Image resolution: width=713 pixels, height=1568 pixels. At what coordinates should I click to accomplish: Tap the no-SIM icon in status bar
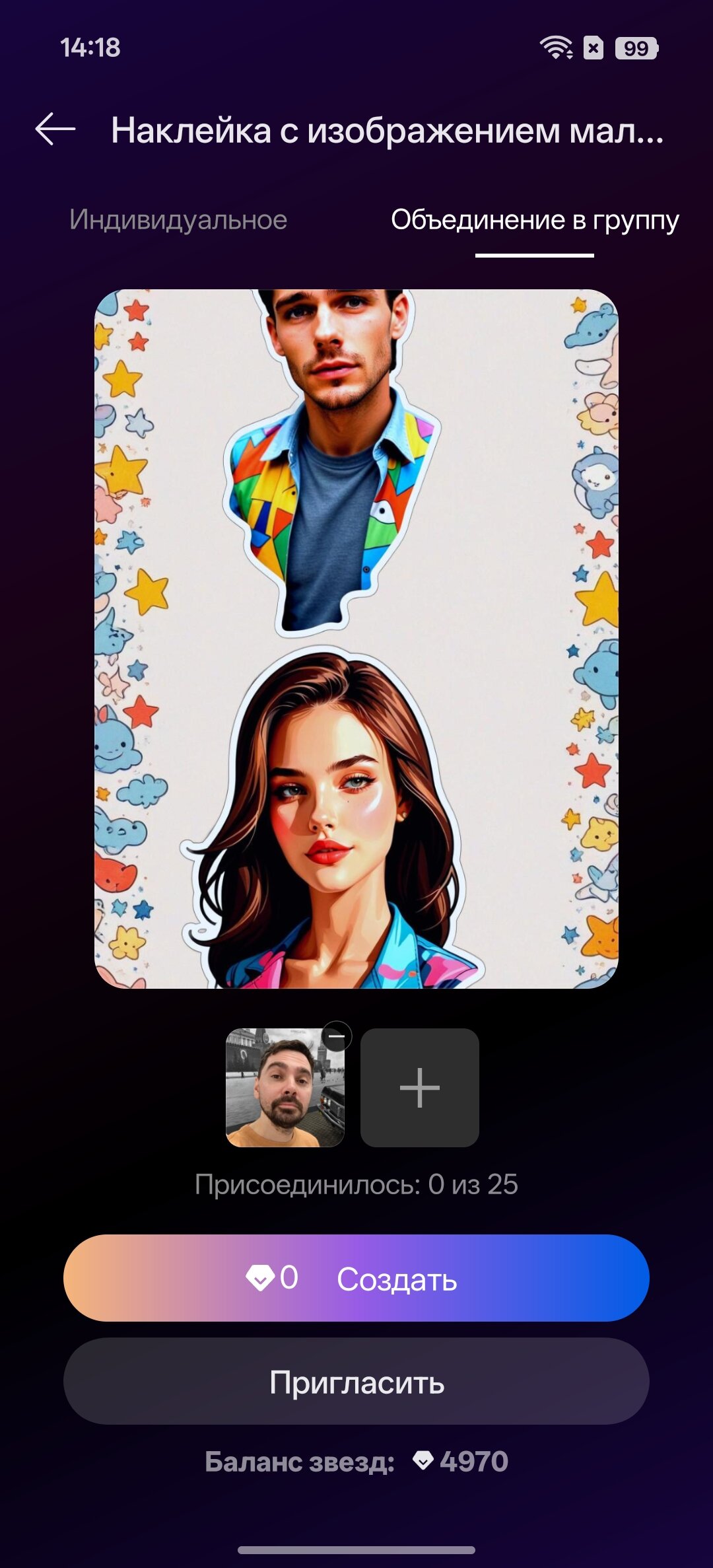click(x=594, y=48)
